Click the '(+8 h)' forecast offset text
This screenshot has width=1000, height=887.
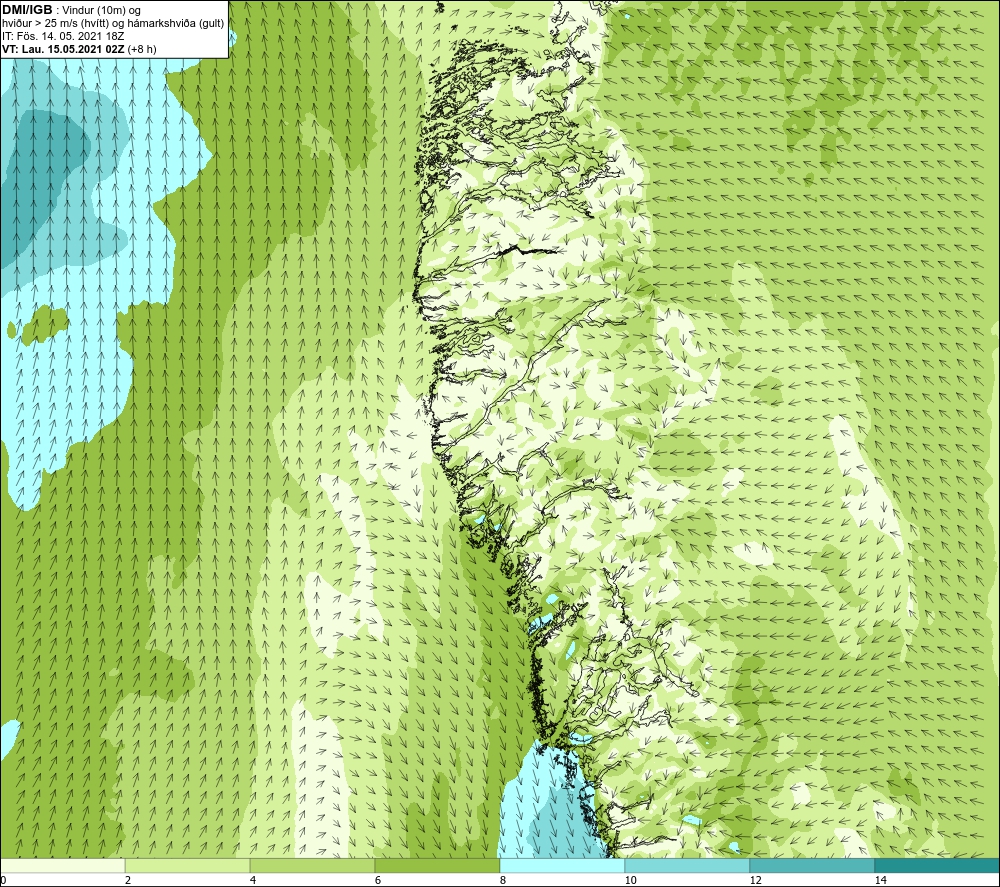pyautogui.click(x=142, y=49)
